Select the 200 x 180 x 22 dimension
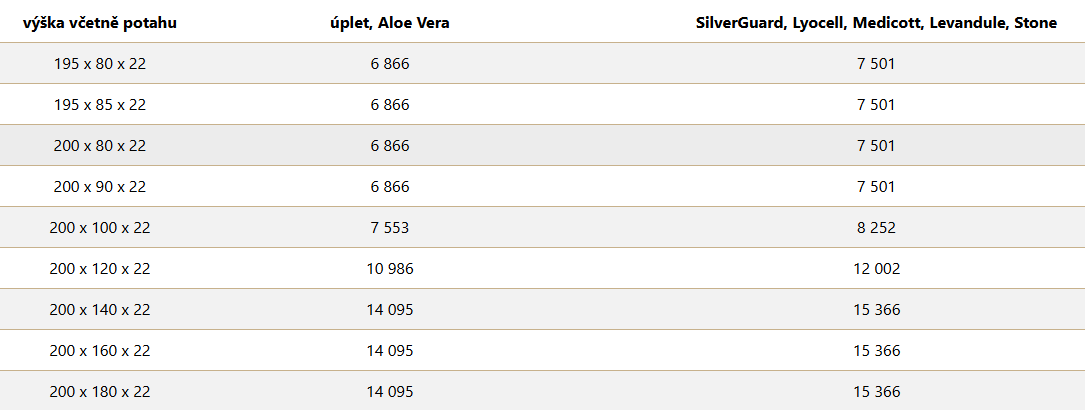Viewport: 1085px width, 410px height. pyautogui.click(x=100, y=392)
